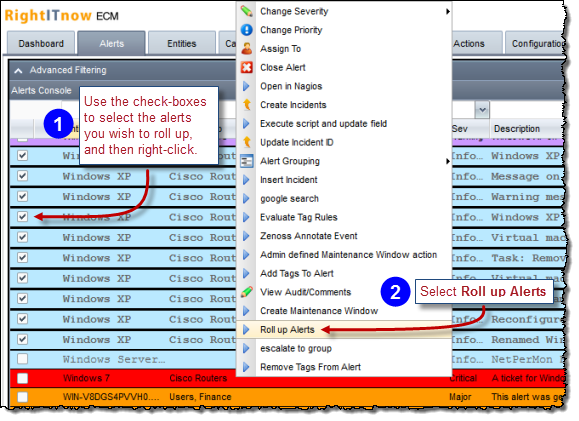This screenshot has width=579, height=421.
Task: Collapse the Advanced Filtering panel chevron
Action: point(18,70)
